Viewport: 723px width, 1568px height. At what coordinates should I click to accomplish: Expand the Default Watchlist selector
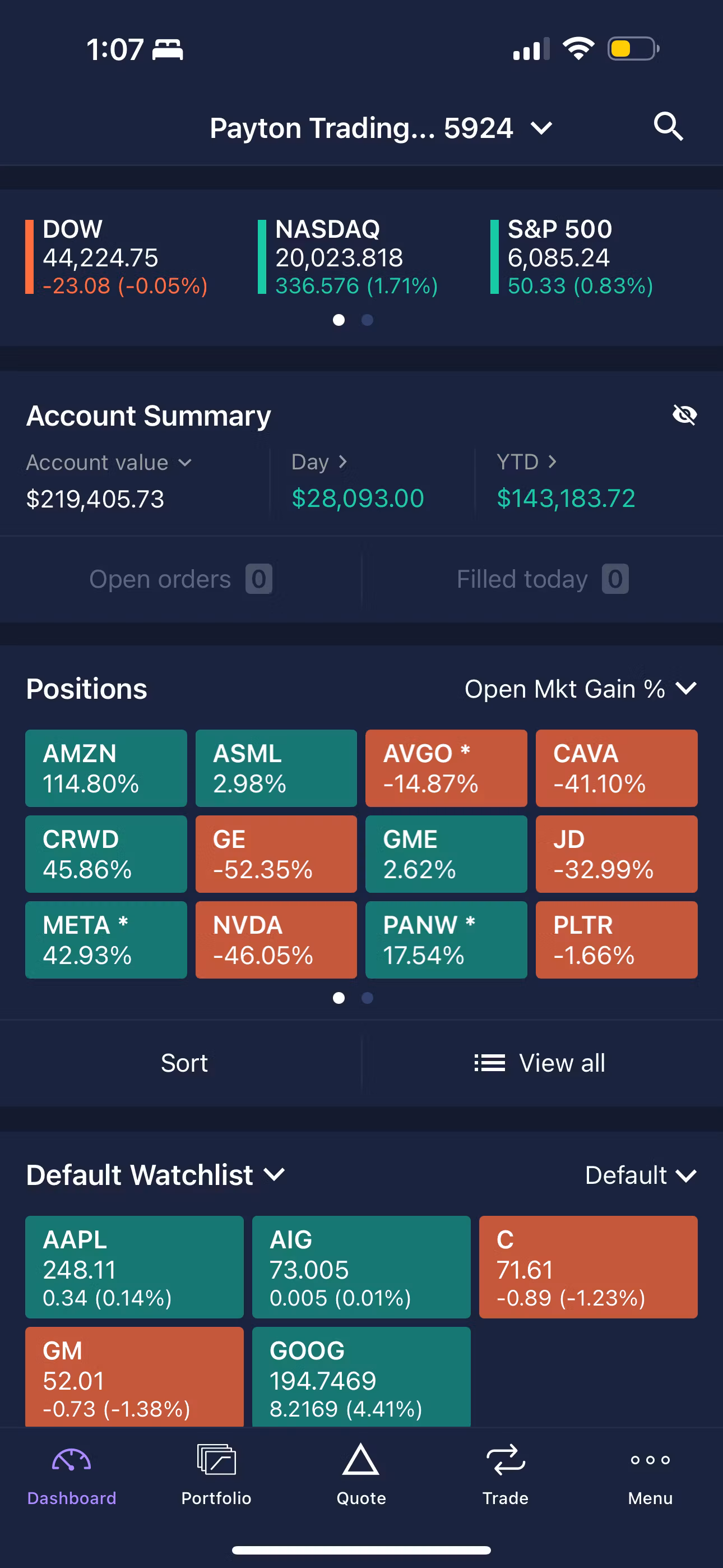click(156, 1175)
